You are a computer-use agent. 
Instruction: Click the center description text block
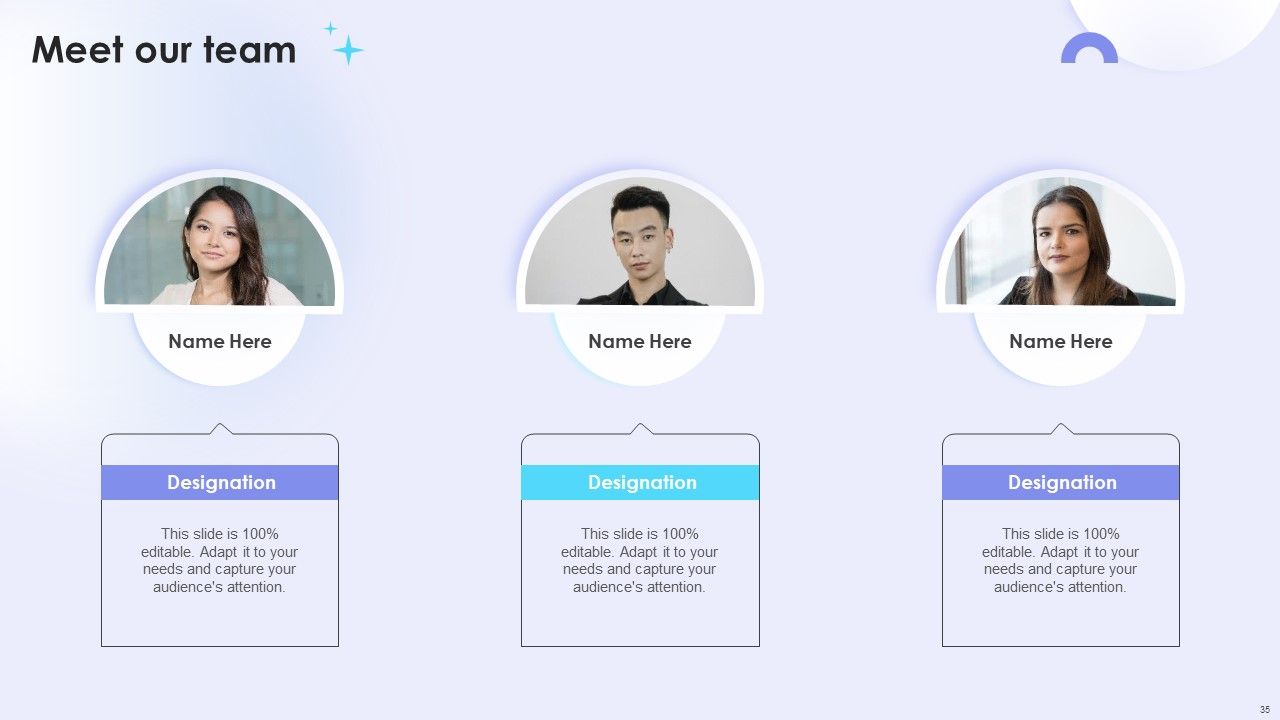(640, 560)
